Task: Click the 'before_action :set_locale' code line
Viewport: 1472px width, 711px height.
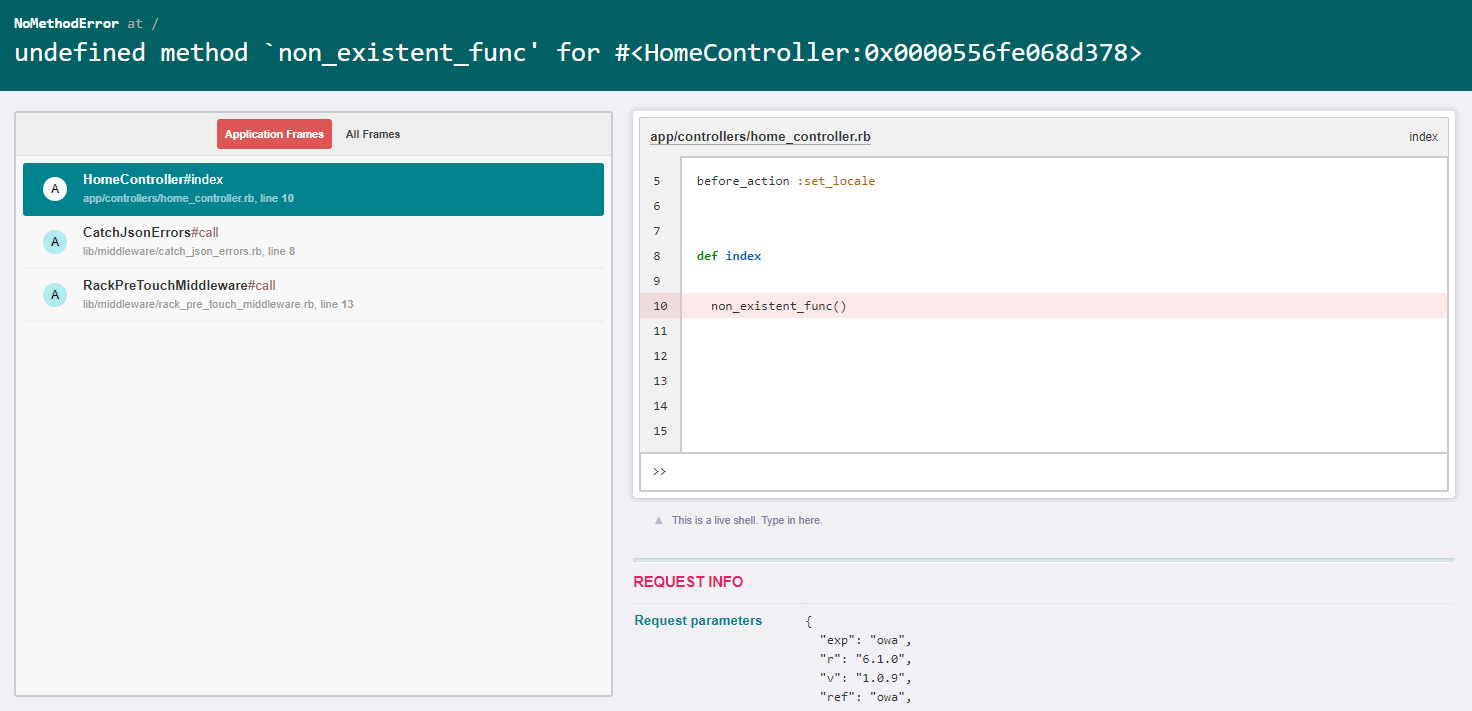Action: pyautogui.click(x=786, y=181)
